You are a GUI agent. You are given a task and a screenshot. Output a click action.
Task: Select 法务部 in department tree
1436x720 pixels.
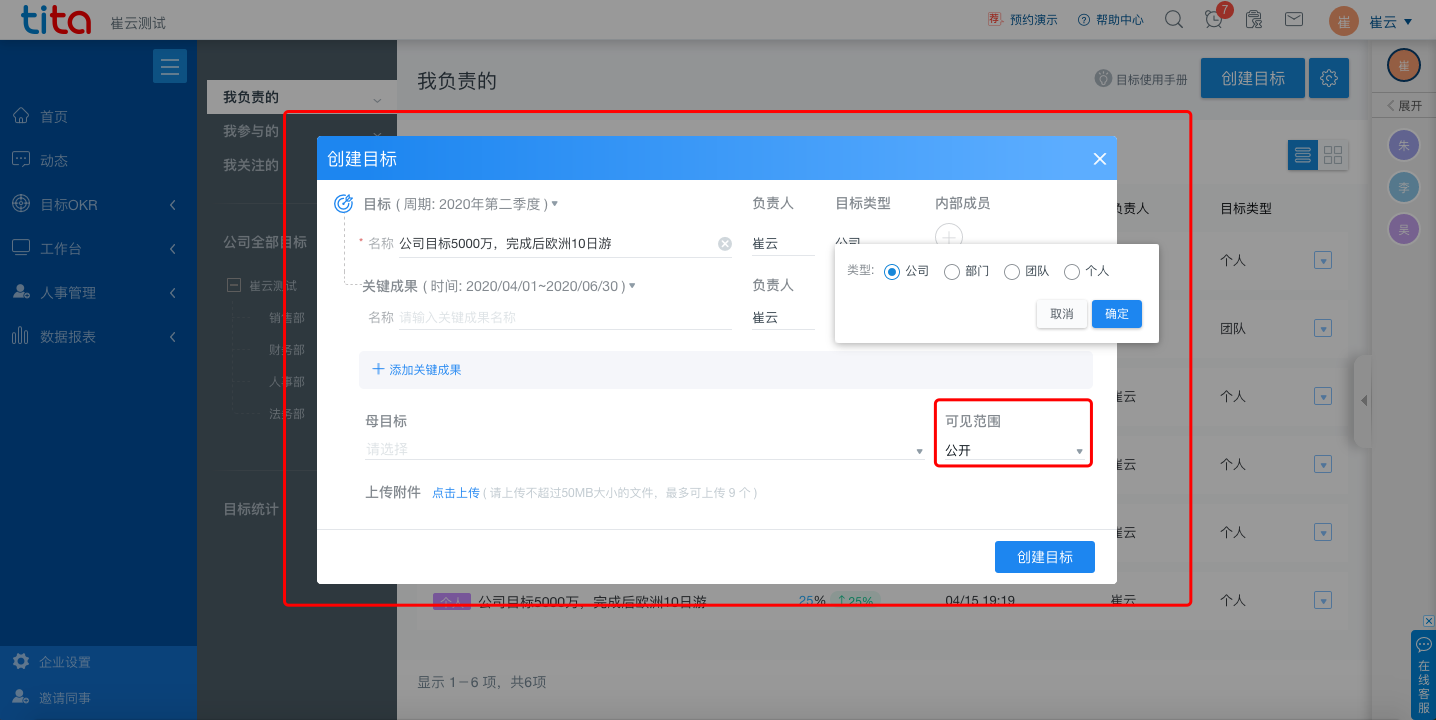287,414
